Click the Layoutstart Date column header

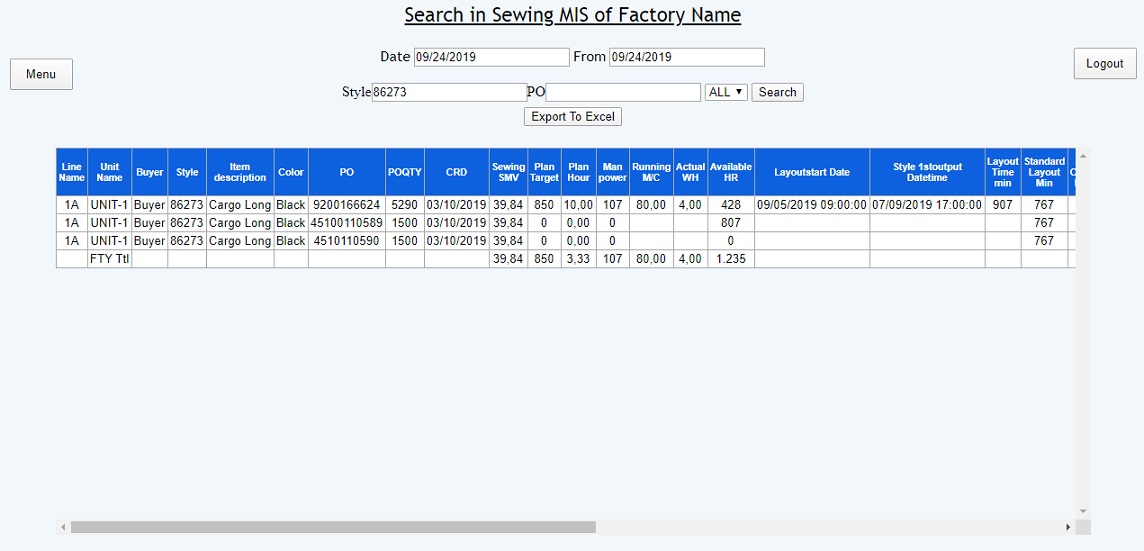point(812,172)
